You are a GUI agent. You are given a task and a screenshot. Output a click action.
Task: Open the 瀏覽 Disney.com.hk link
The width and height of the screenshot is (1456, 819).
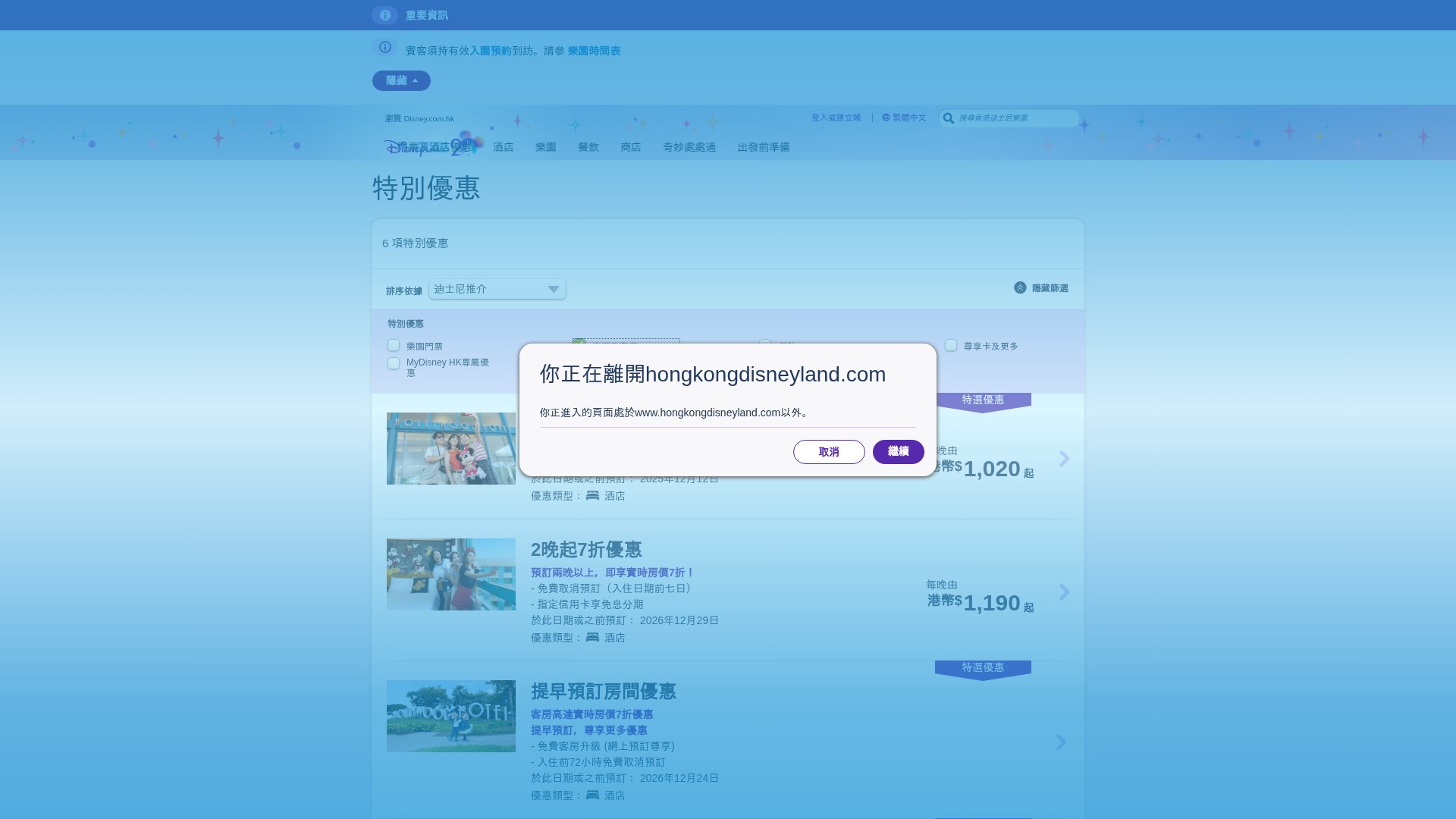click(419, 118)
